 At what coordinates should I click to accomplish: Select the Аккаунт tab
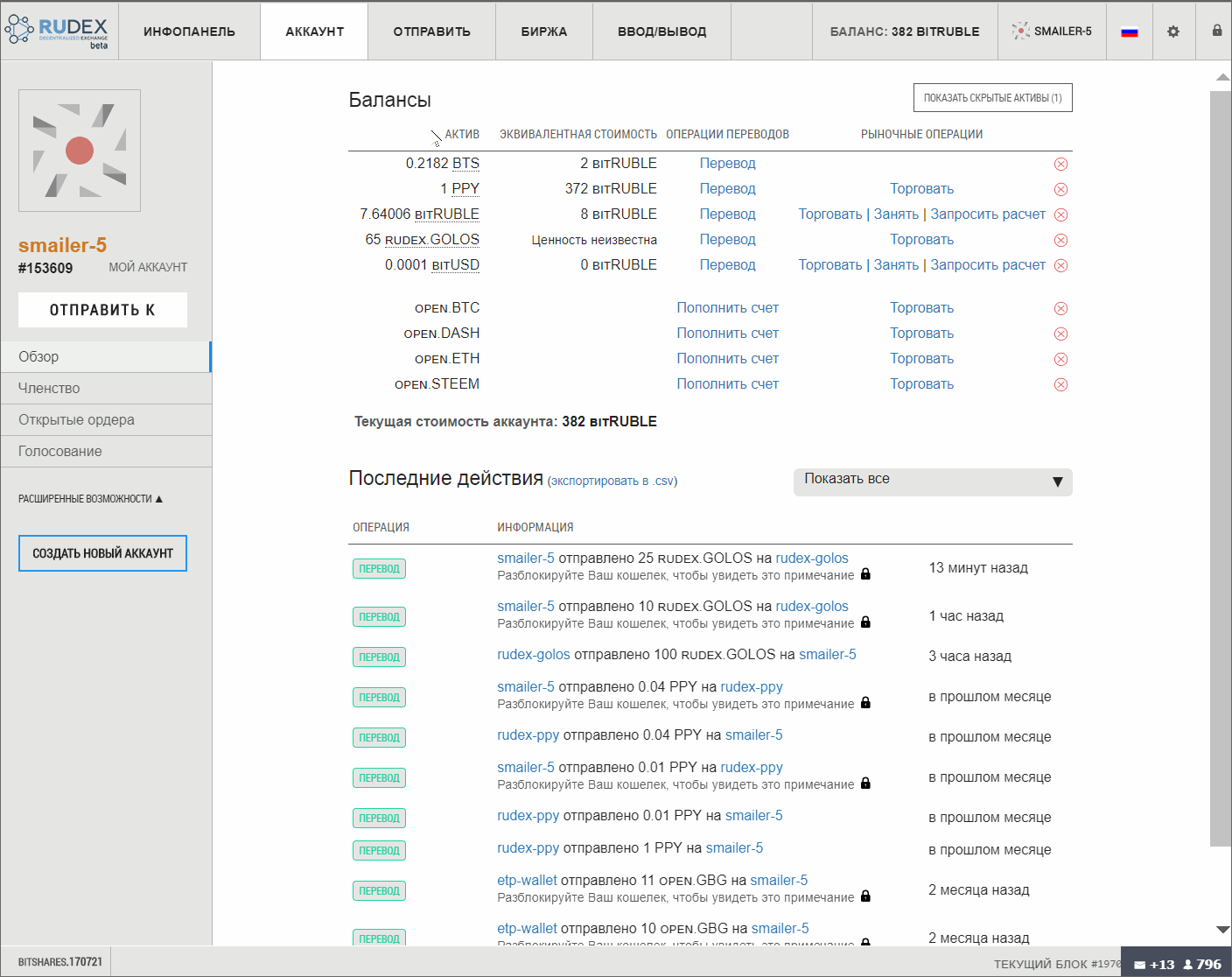(314, 32)
